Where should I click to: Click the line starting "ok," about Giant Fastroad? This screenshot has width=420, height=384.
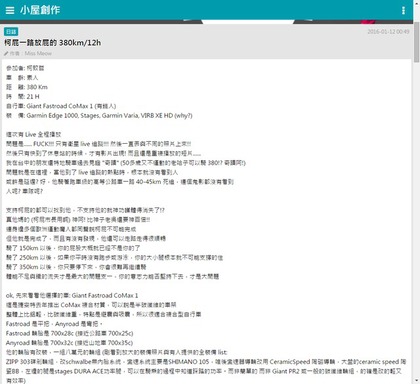(72, 296)
